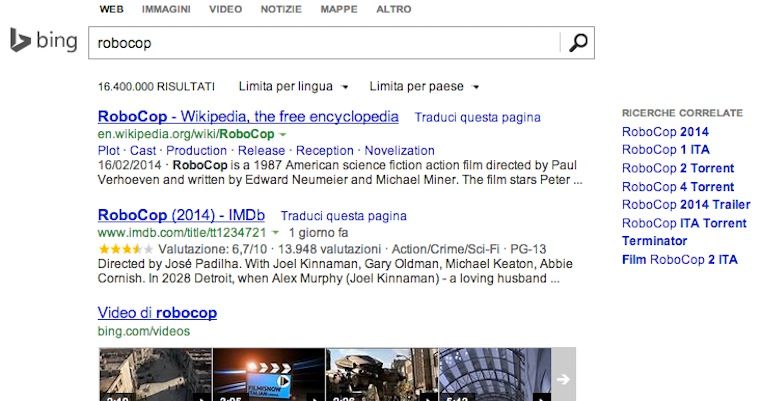Open the Plot section link
Viewport: 760px width, 401px height.
tap(109, 150)
